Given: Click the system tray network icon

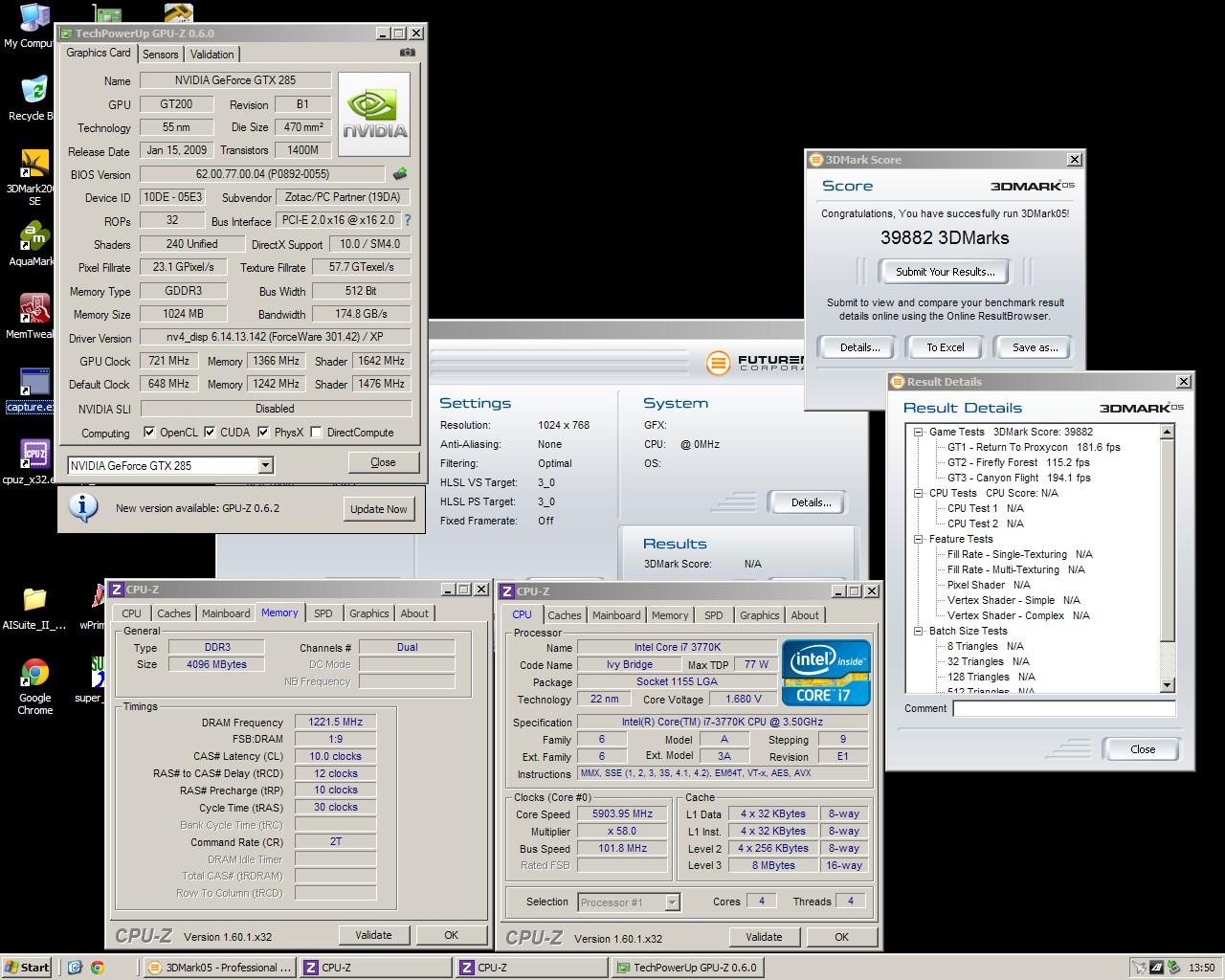Looking at the screenshot, I should click(1140, 968).
